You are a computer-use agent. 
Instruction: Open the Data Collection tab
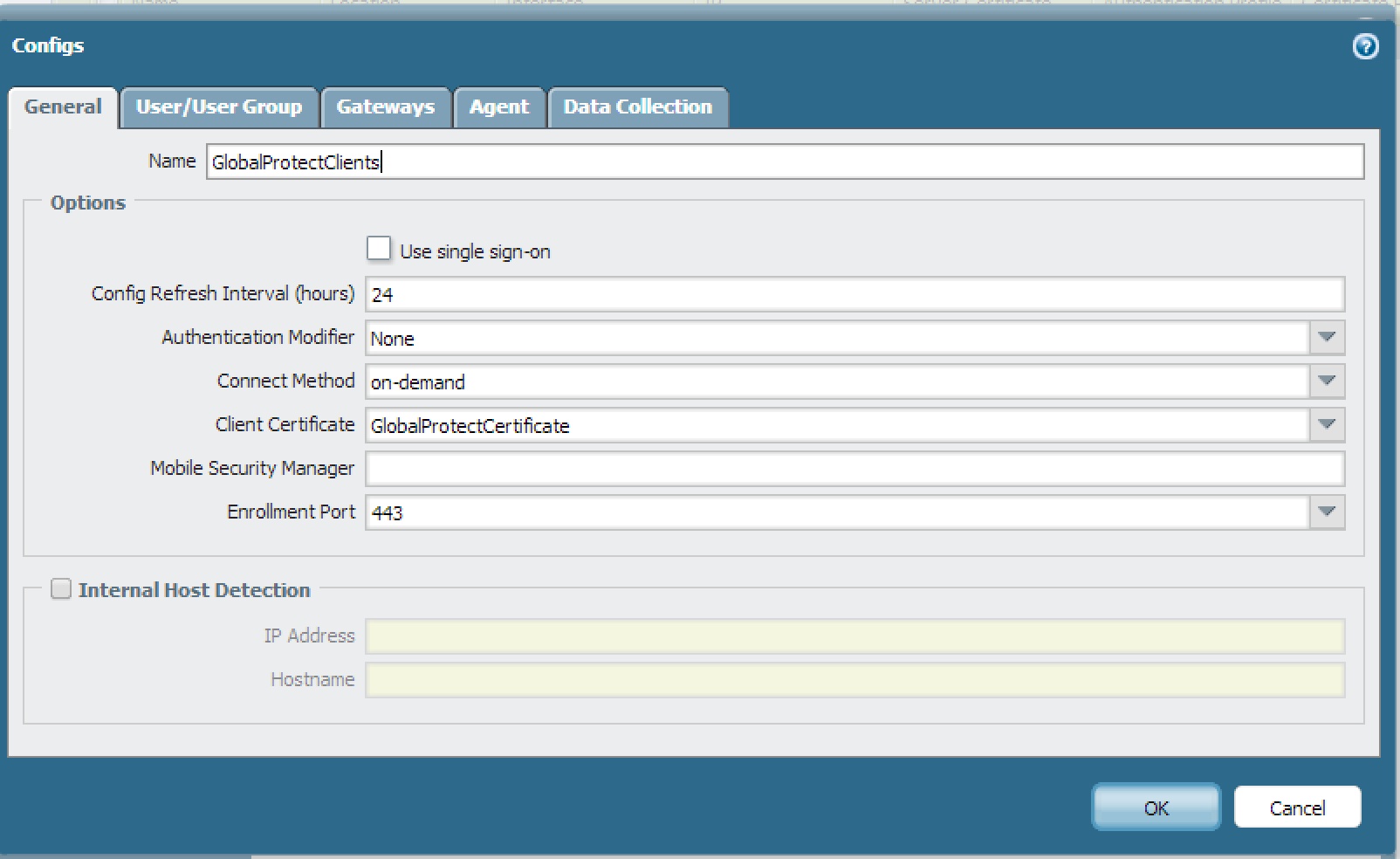pyautogui.click(x=636, y=107)
